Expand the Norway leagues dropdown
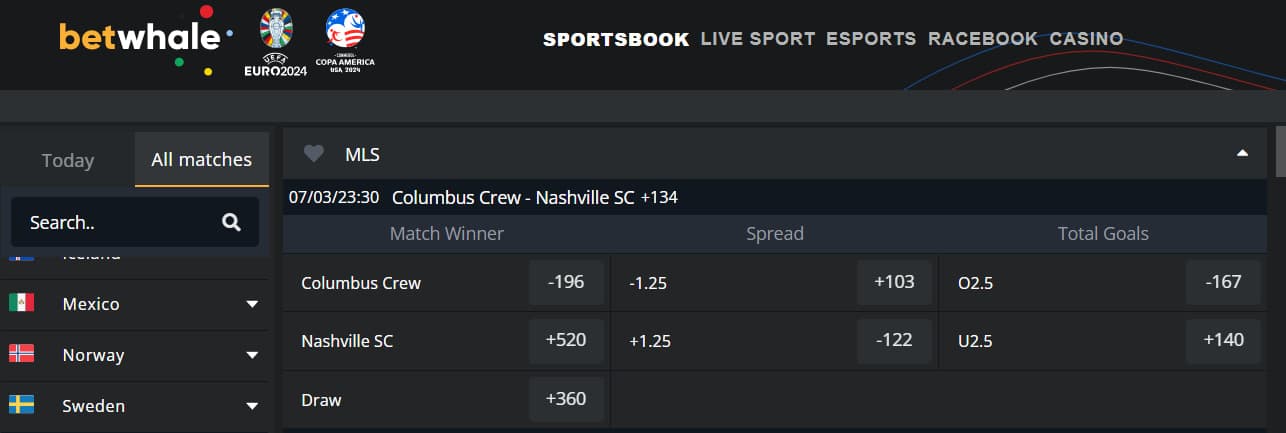1286x433 pixels. (x=252, y=355)
